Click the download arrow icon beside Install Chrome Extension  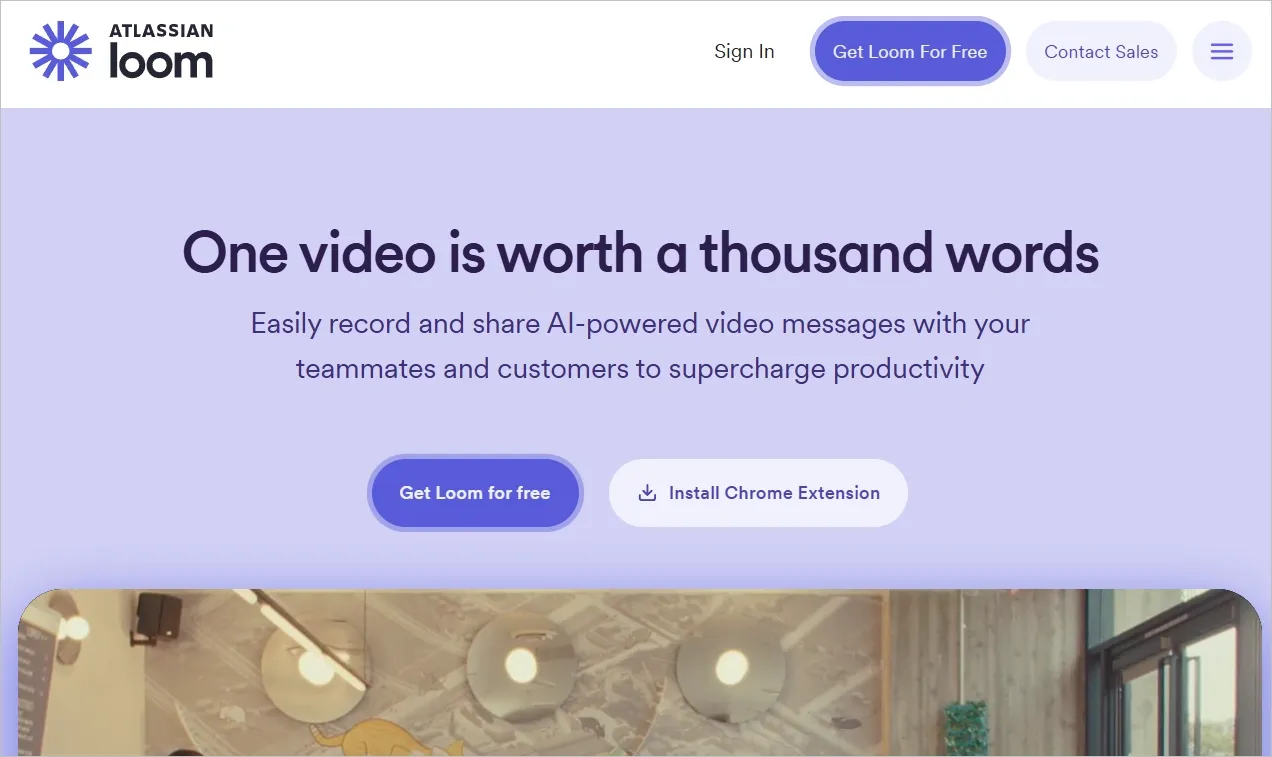647,493
